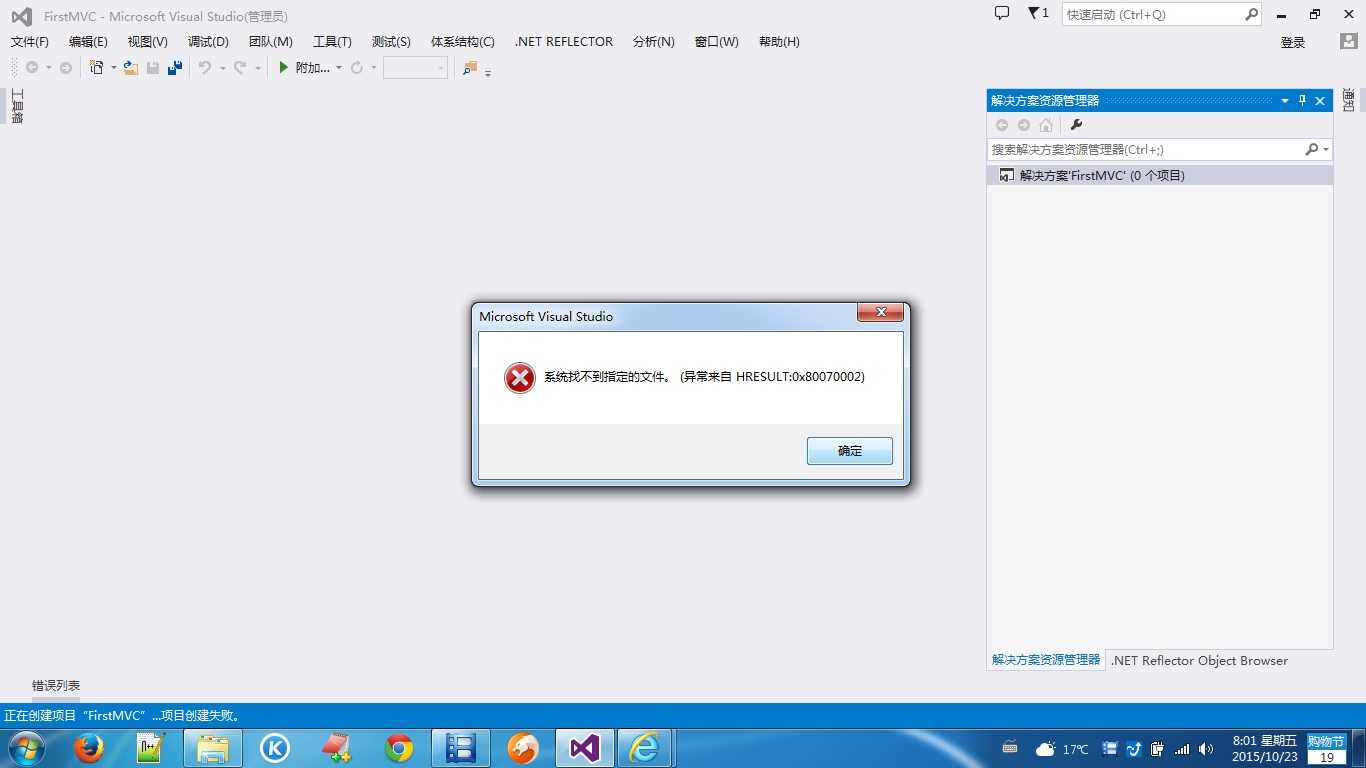Expand the navigate backward history dropdown

[48, 68]
